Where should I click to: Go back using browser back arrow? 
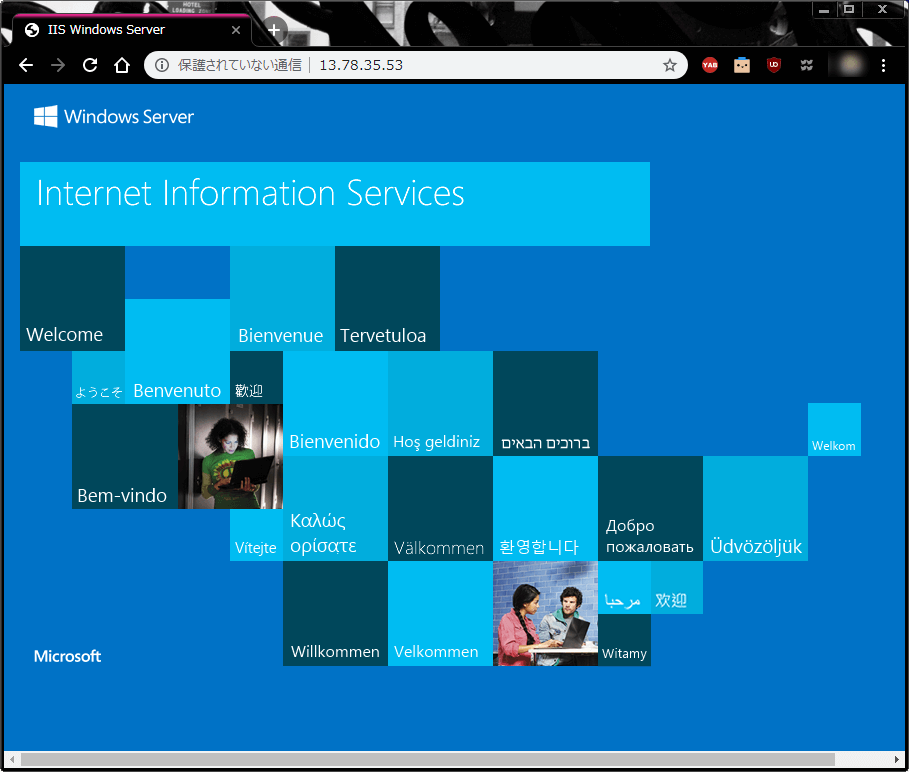pos(26,65)
